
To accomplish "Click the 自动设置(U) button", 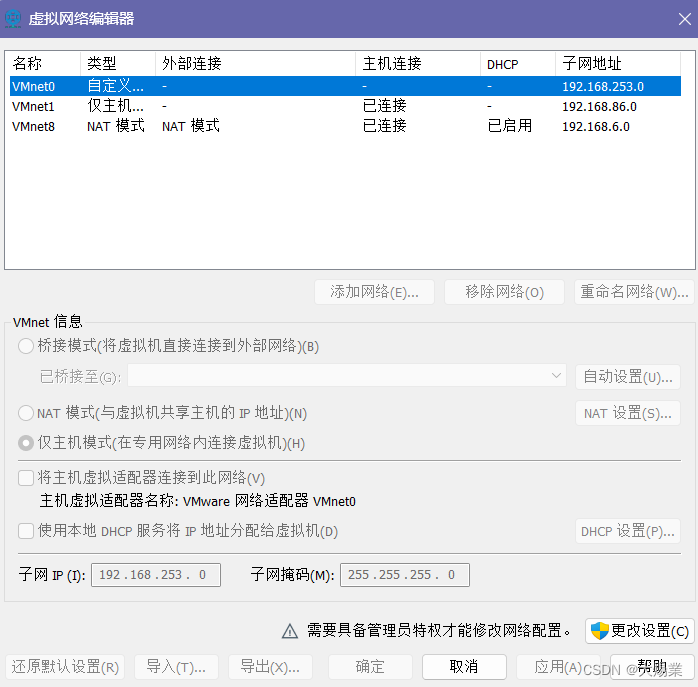I will pos(628,377).
